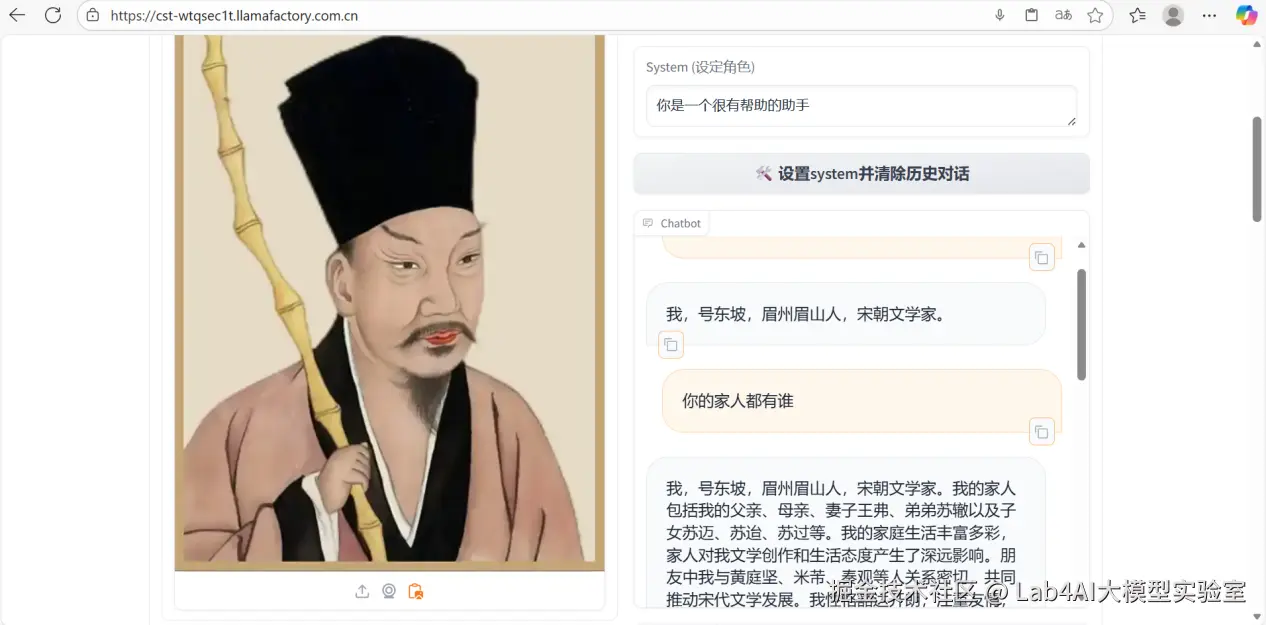The height and width of the screenshot is (625, 1266).
Task: Click 设置system并清除历史对话 button
Action: pyautogui.click(x=861, y=173)
